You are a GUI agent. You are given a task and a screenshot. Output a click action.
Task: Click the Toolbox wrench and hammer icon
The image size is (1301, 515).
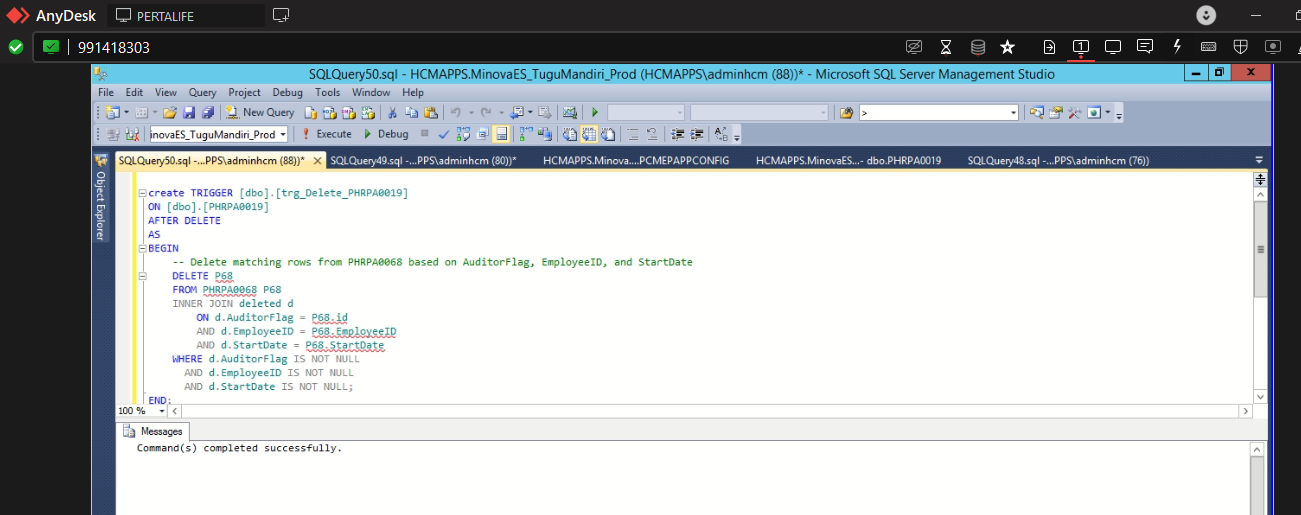click(1075, 112)
